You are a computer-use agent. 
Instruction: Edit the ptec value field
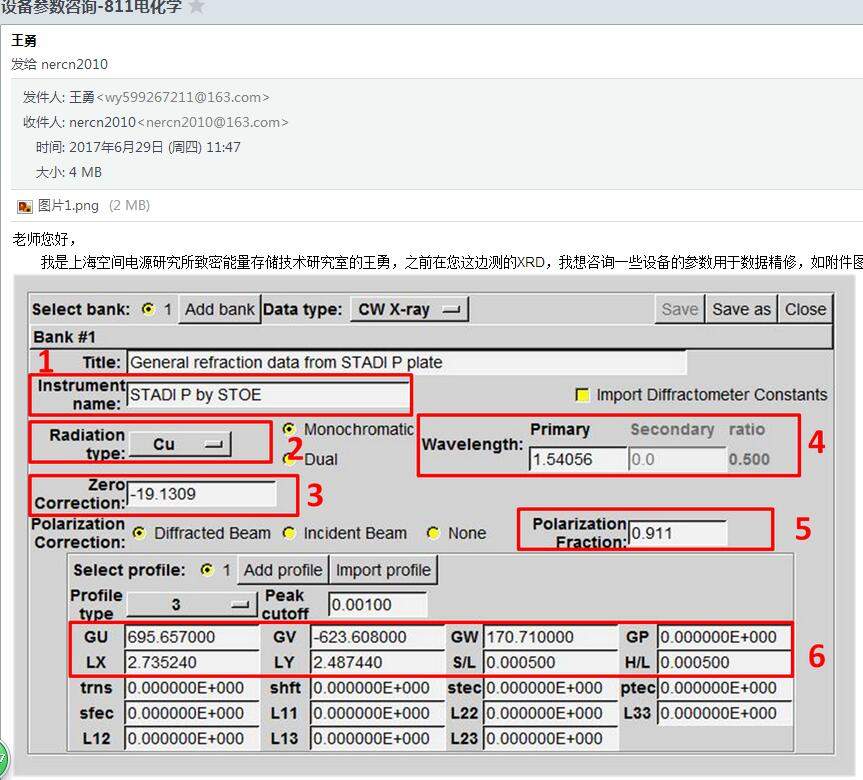coord(724,688)
